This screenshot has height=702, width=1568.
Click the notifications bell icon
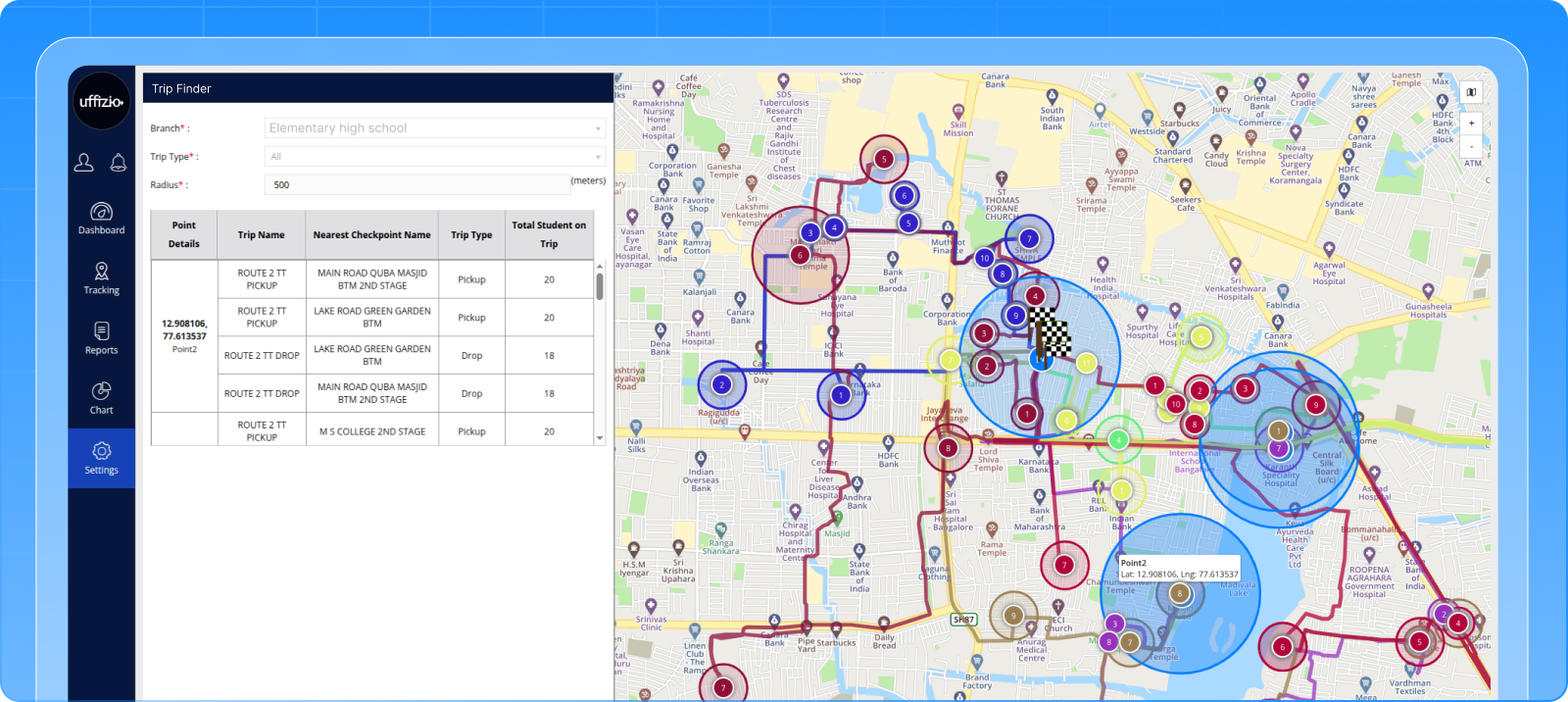pos(119,163)
